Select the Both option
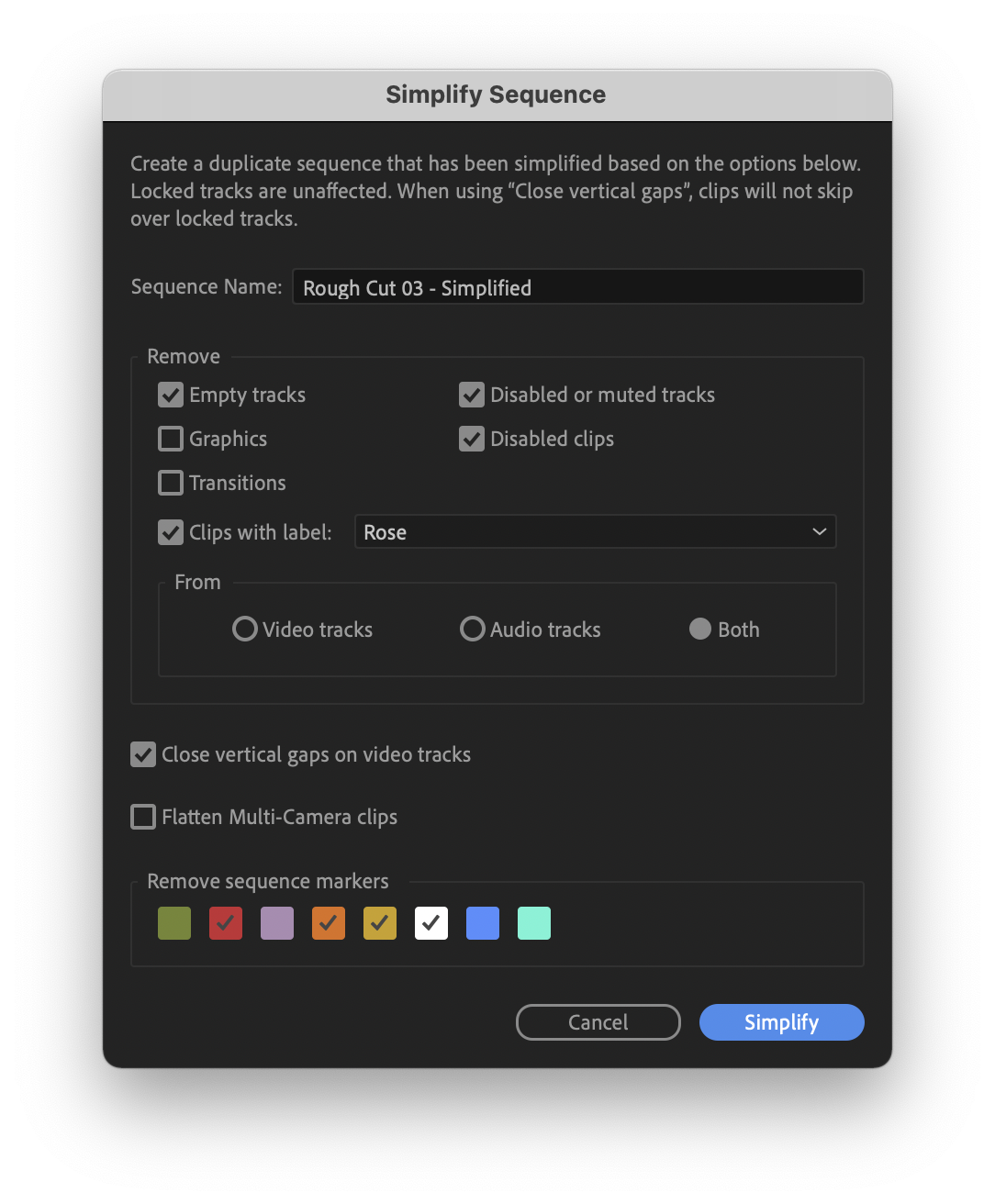The height and width of the screenshot is (1204, 995). pyautogui.click(x=700, y=629)
